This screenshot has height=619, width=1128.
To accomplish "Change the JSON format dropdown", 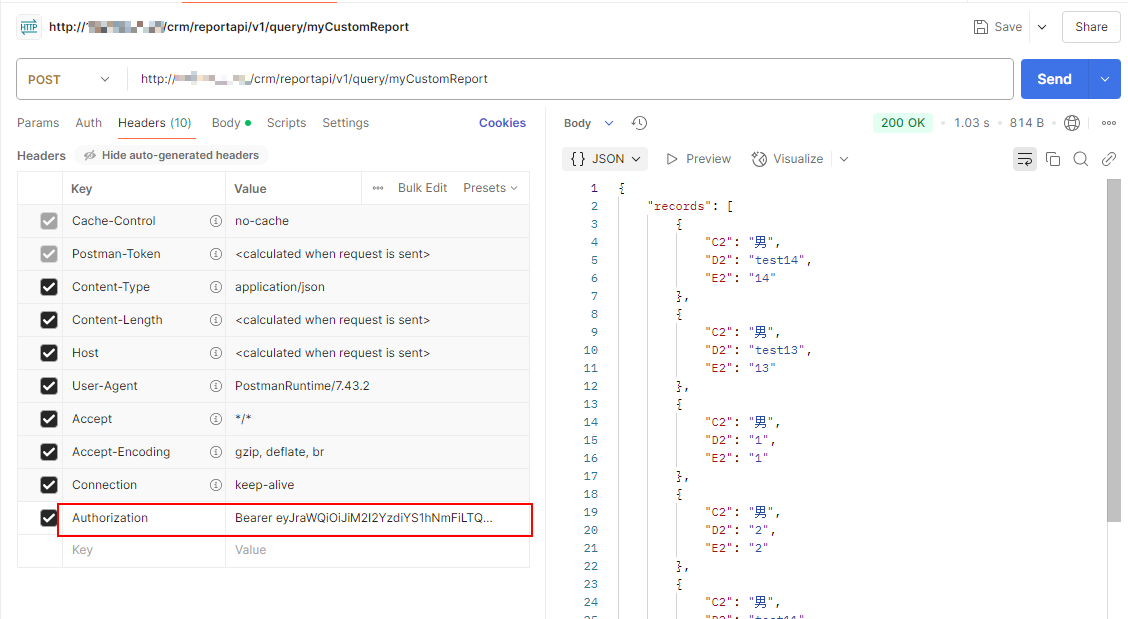I will click(605, 159).
